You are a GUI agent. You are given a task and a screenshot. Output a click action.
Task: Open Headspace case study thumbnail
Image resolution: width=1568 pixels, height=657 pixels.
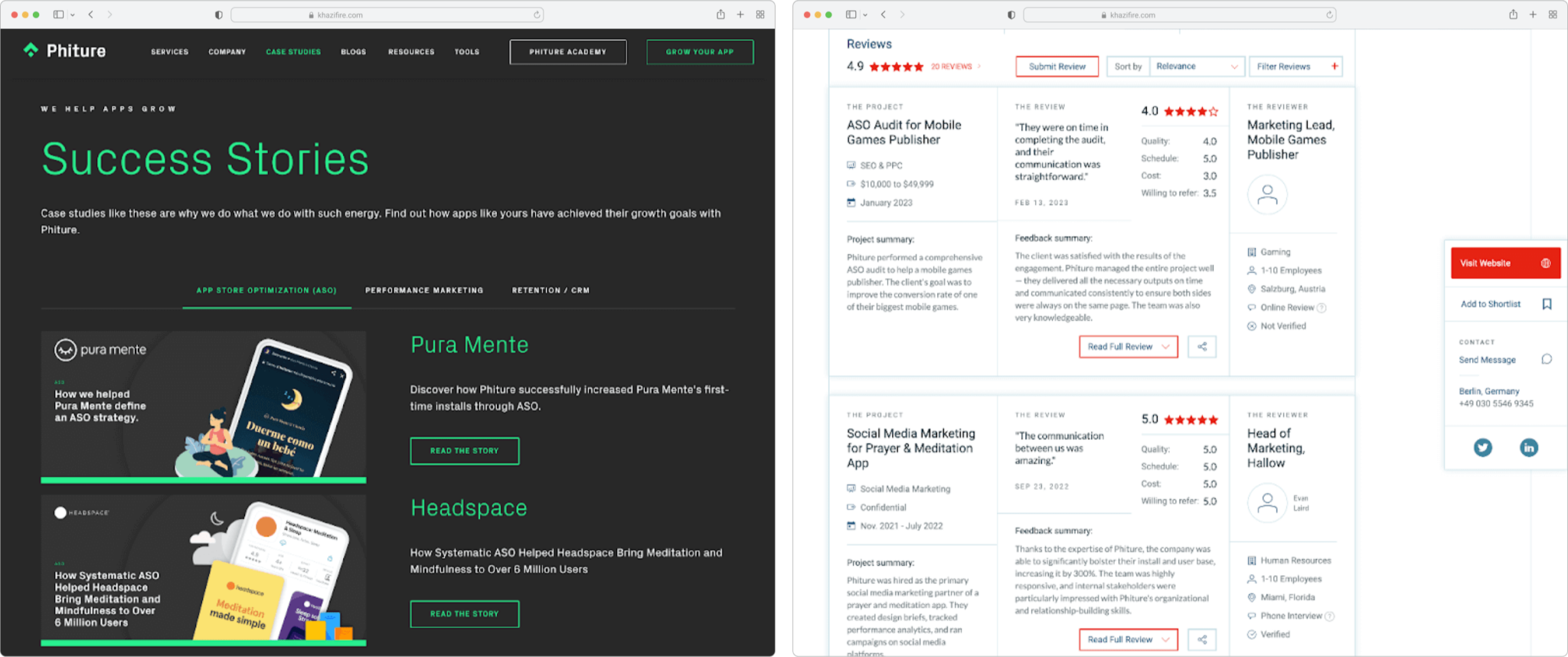click(x=204, y=570)
